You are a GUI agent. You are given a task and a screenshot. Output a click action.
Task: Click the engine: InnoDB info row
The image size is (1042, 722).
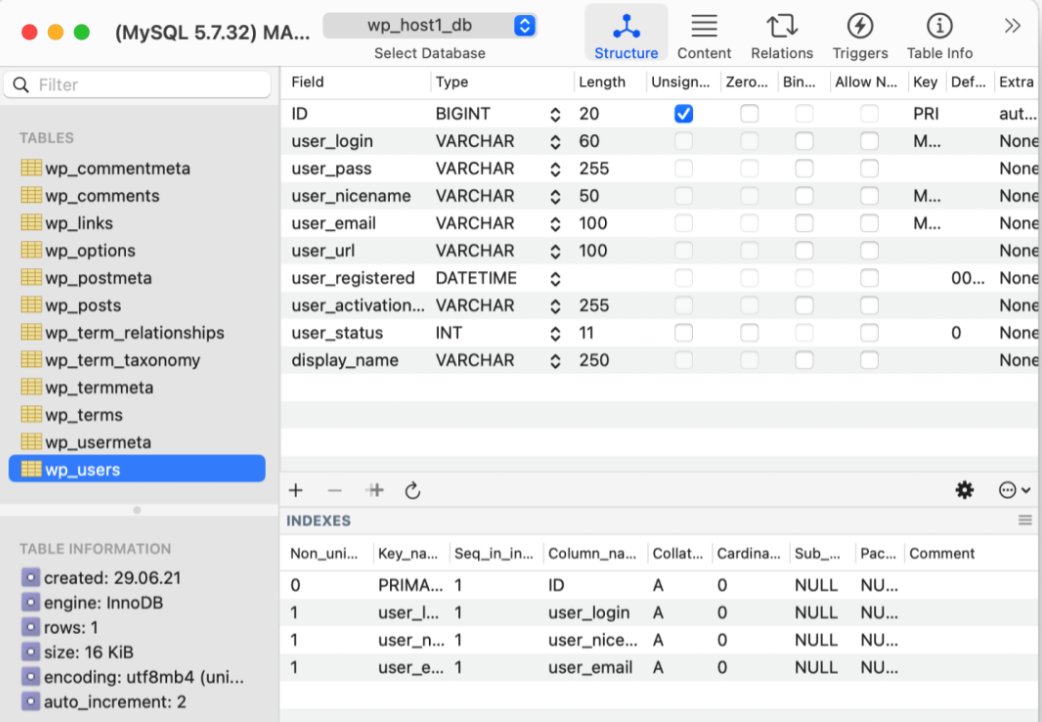tap(104, 602)
